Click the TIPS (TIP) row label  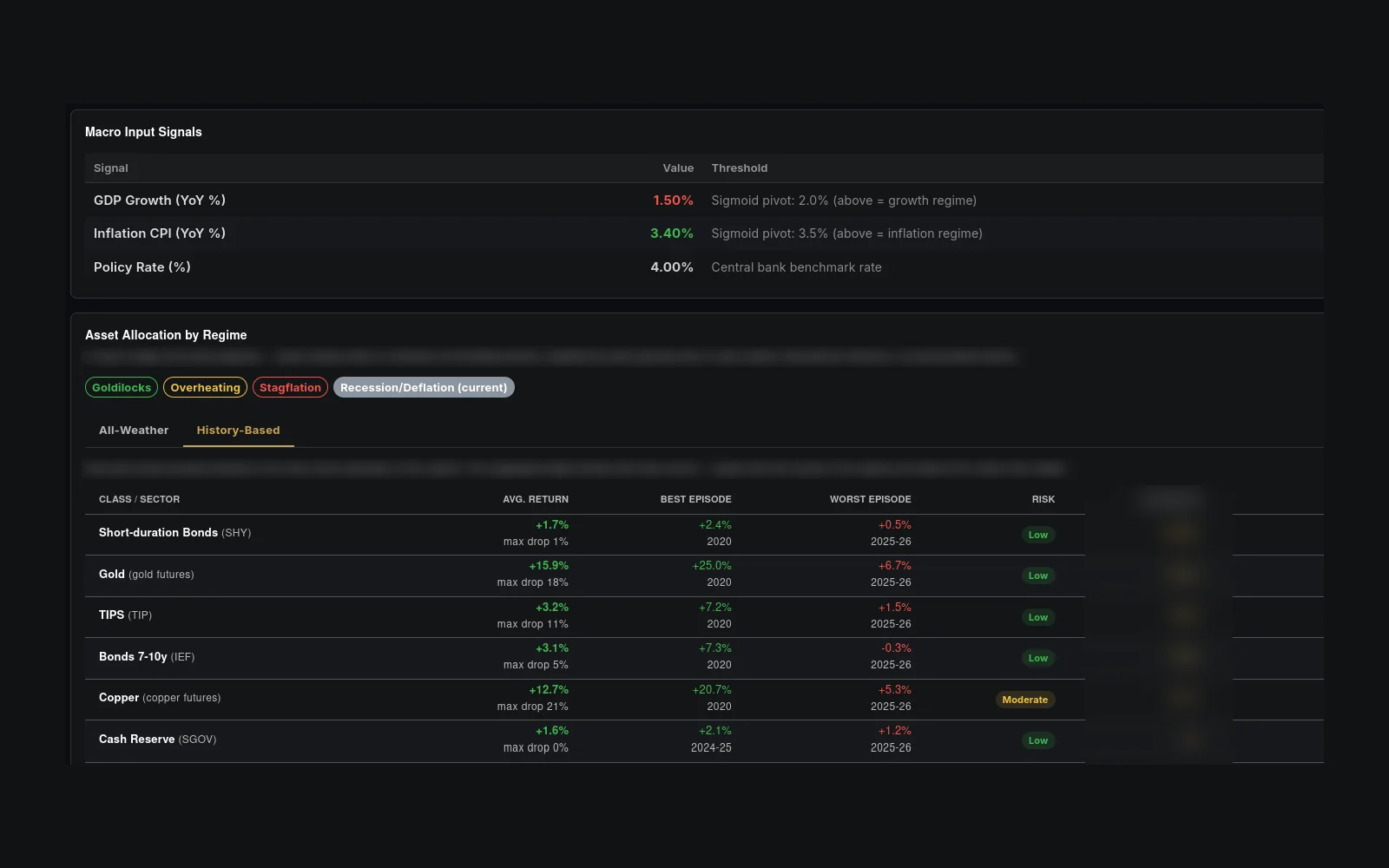[125, 615]
